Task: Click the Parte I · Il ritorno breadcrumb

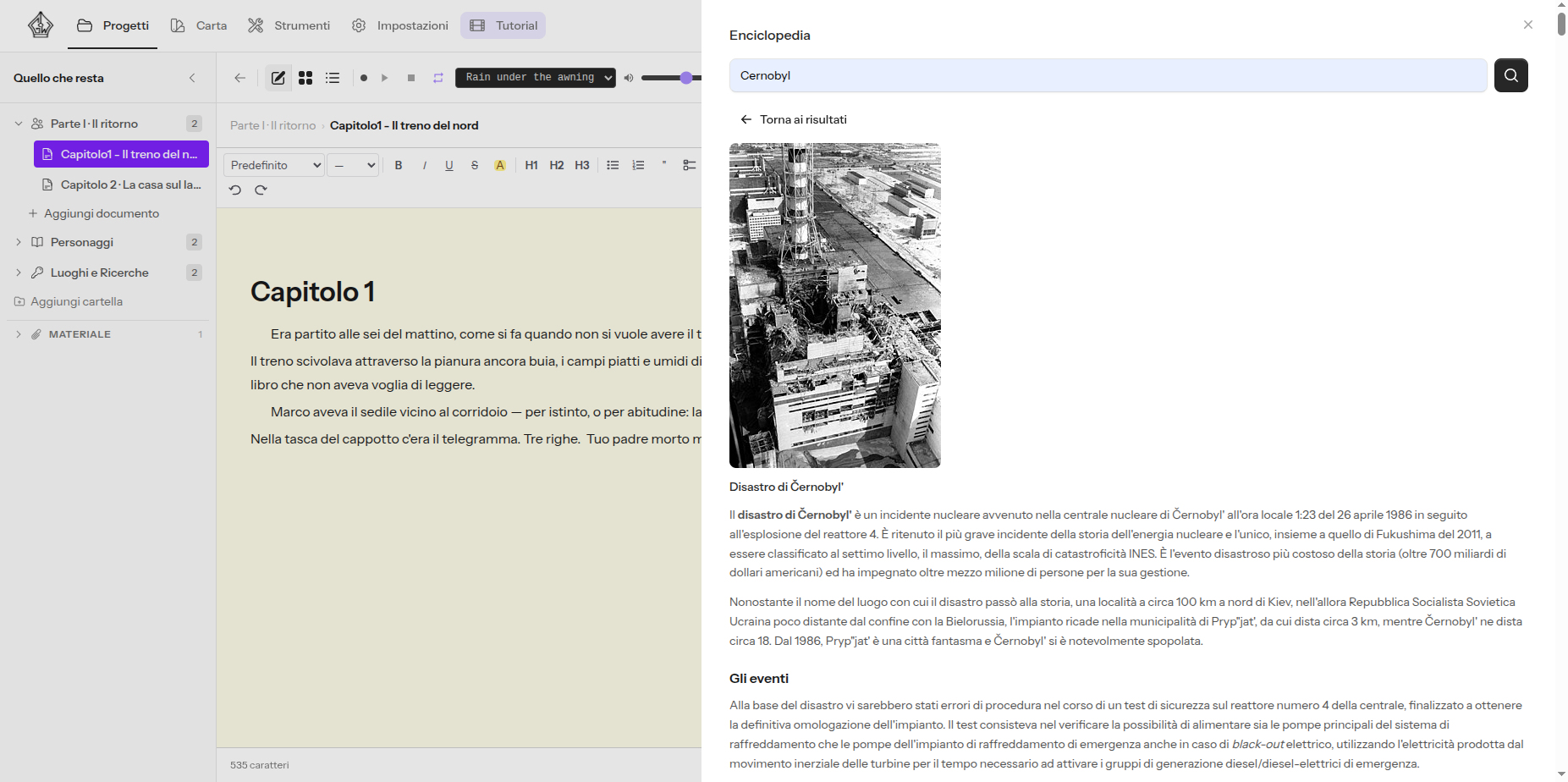Action: [272, 125]
